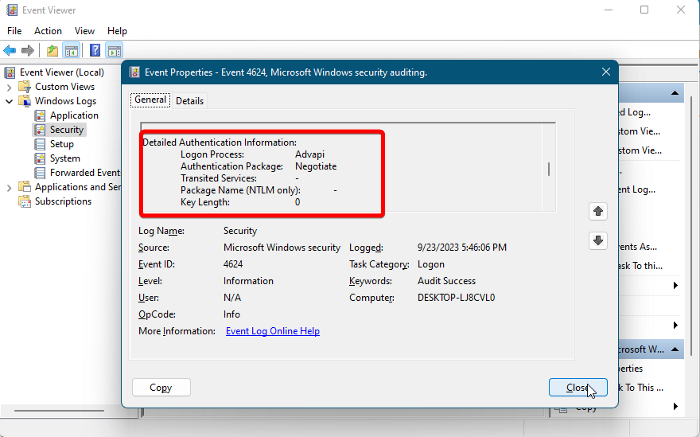Viewport: 700px width, 437px height.
Task: Click the Task Category value Logon
Action: [431, 264]
